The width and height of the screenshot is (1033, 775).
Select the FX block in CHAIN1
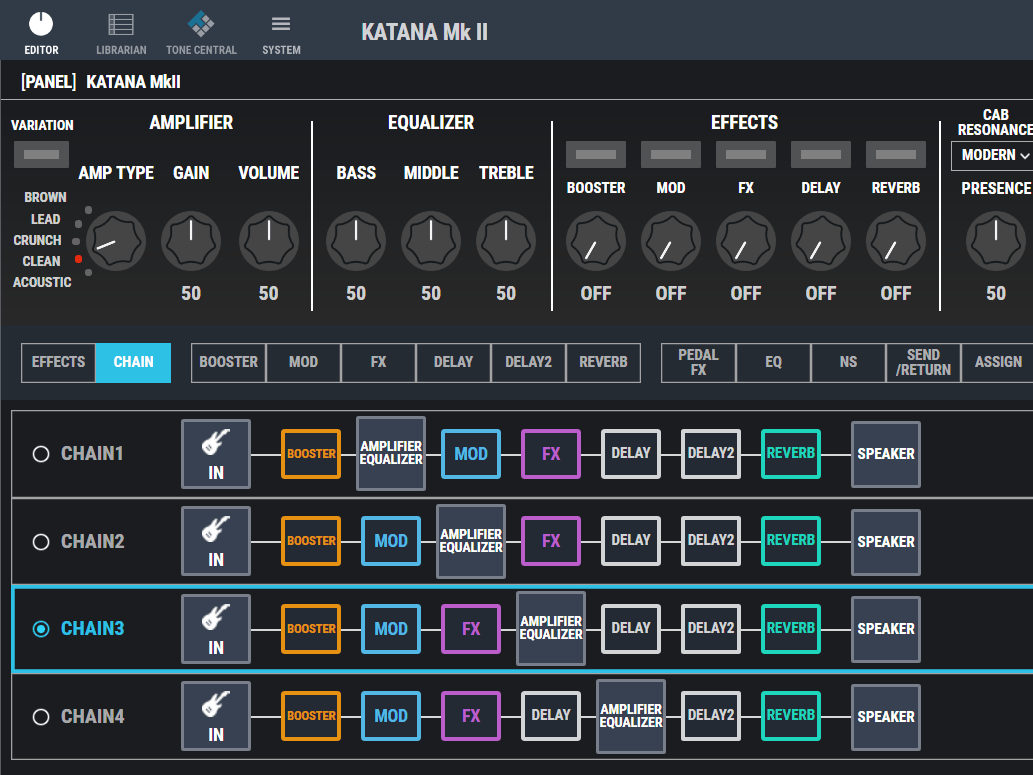(551, 454)
